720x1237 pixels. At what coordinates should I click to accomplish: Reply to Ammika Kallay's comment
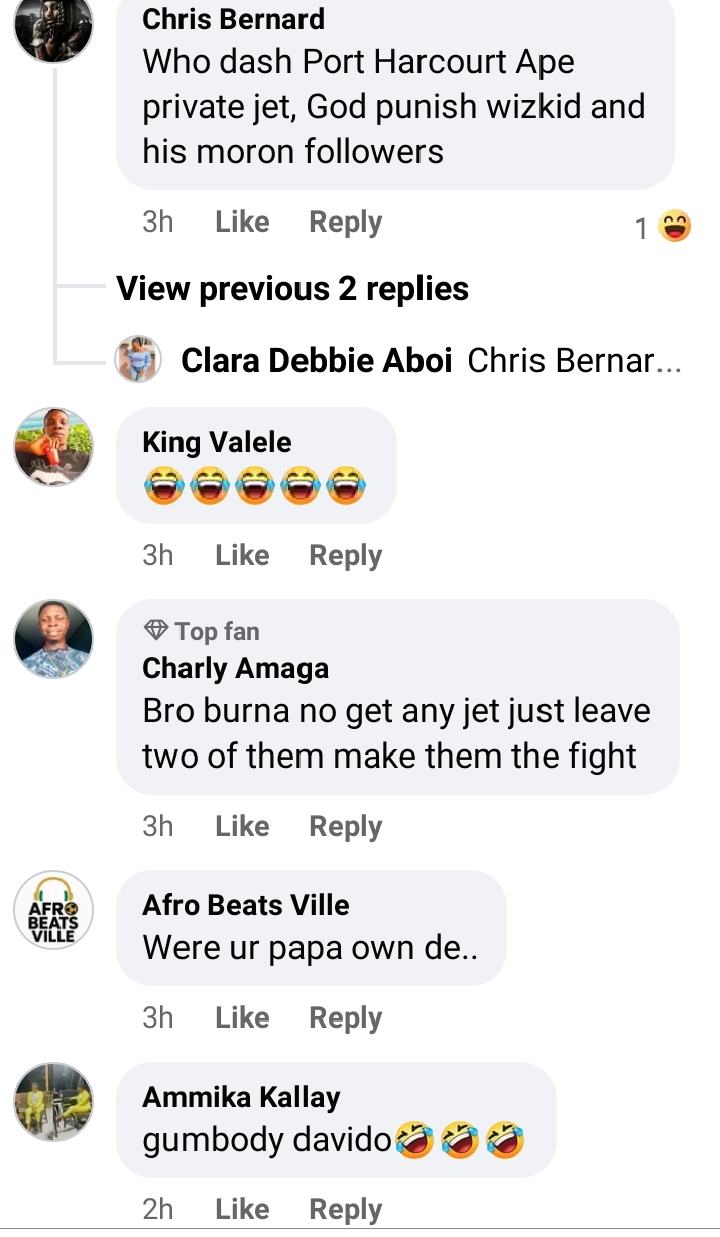click(345, 1209)
